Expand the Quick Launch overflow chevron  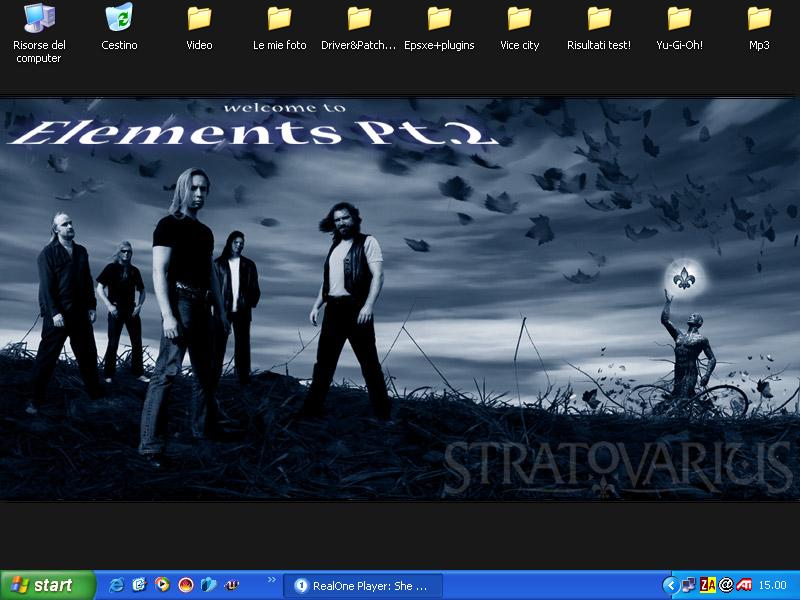click(271, 580)
